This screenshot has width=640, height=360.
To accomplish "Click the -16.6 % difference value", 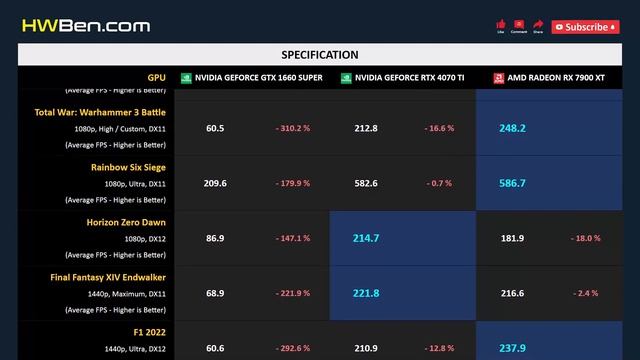I will (439, 128).
